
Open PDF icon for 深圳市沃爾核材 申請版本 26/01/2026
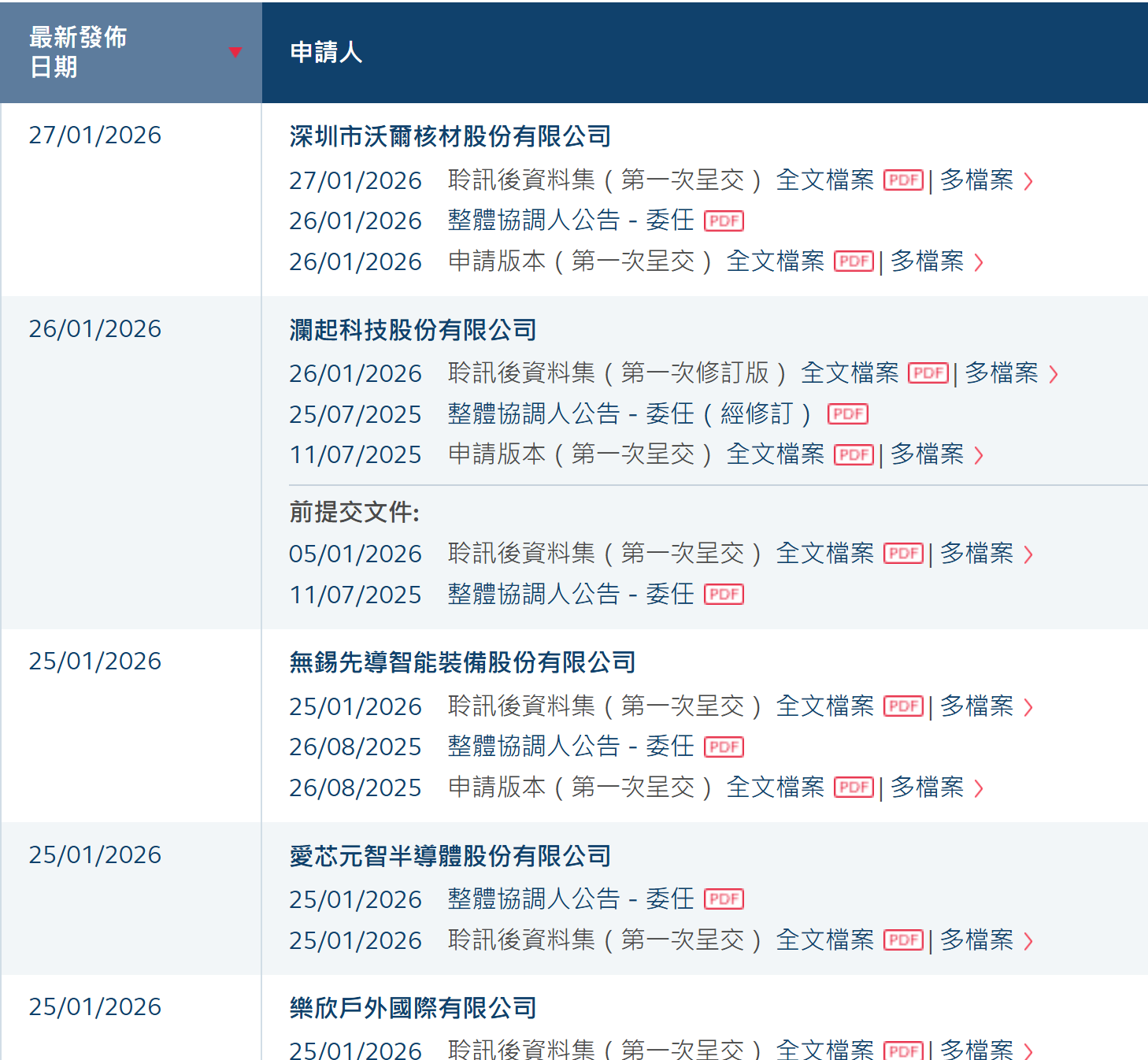(x=854, y=261)
